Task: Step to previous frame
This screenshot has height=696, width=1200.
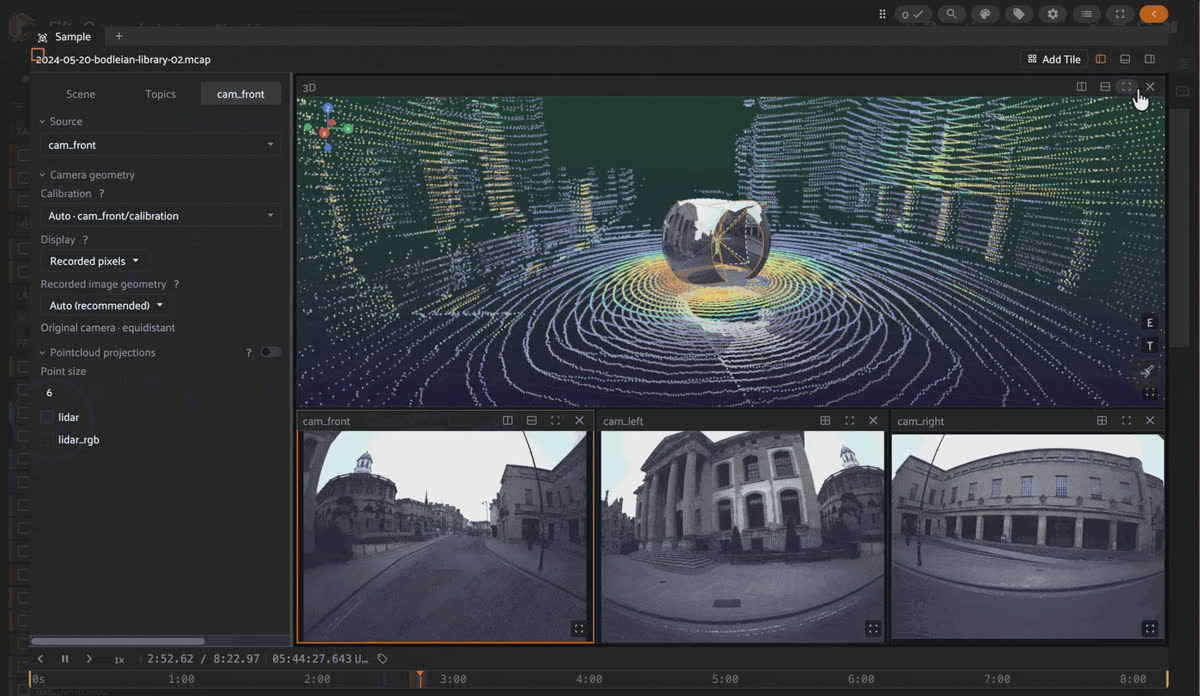Action: coord(41,659)
